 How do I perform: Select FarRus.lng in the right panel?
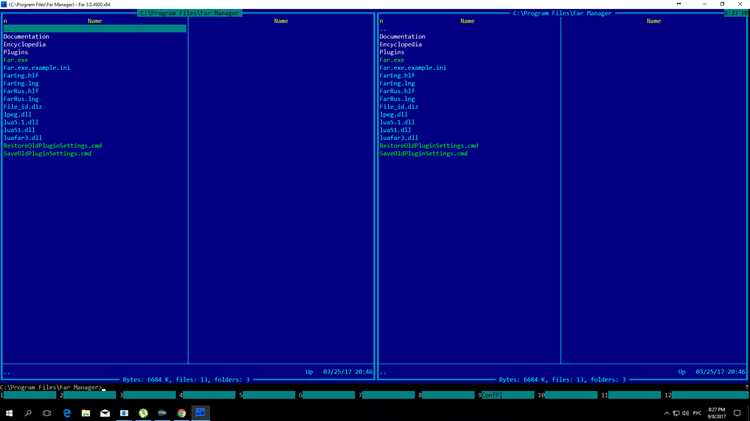397,99
